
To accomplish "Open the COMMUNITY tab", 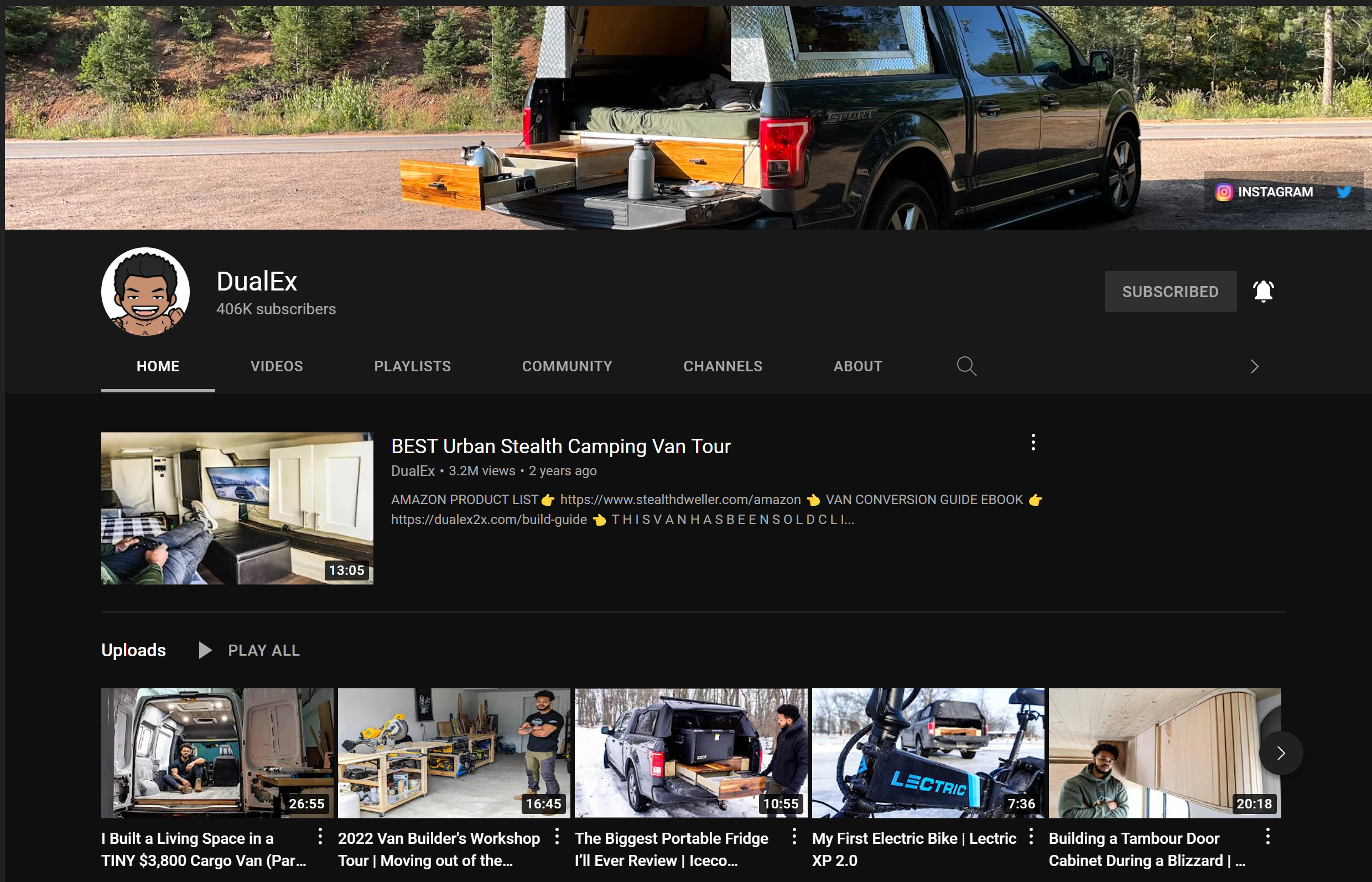I will [x=567, y=366].
